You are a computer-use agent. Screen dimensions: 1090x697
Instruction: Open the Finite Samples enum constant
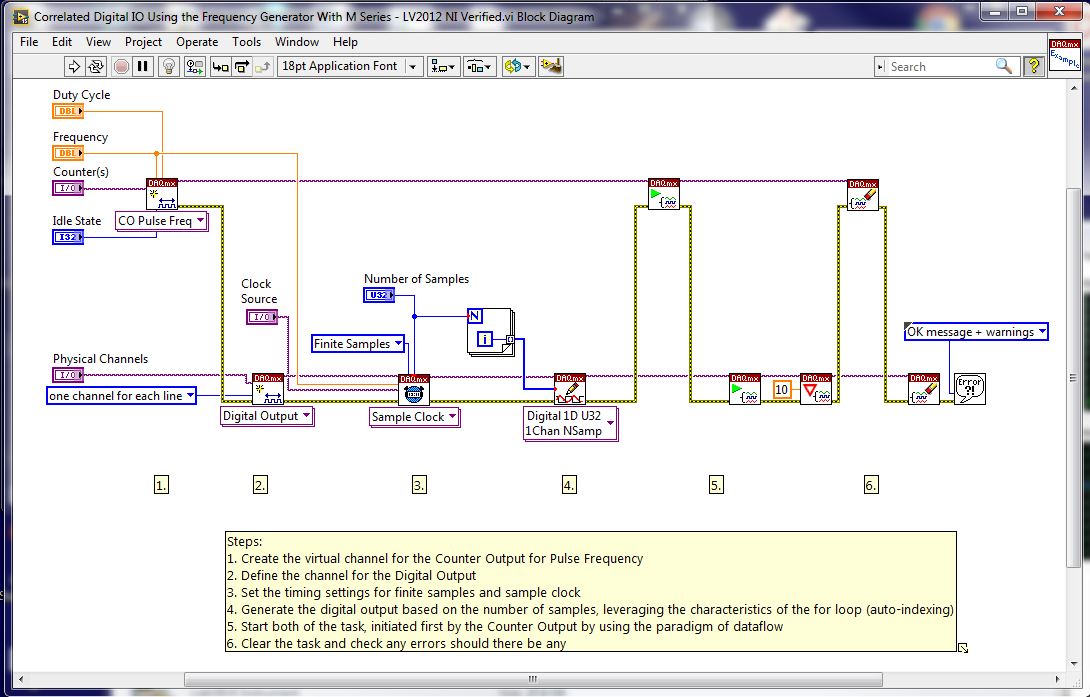point(358,343)
